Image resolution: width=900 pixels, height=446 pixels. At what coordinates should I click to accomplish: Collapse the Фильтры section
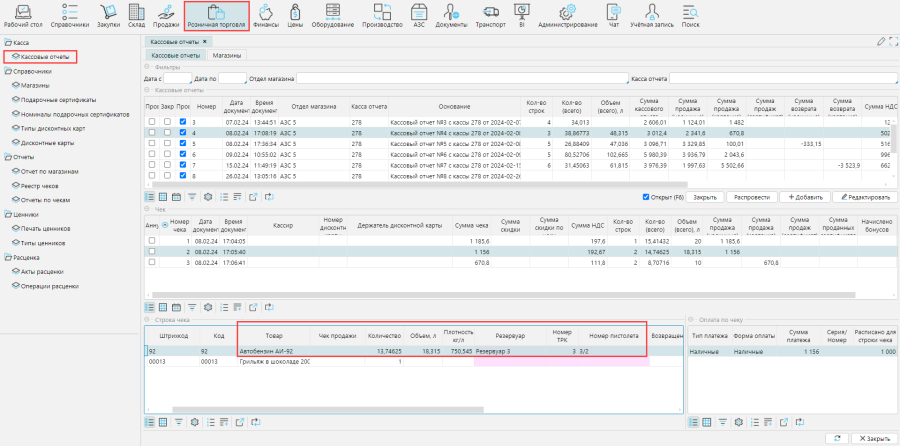point(147,67)
